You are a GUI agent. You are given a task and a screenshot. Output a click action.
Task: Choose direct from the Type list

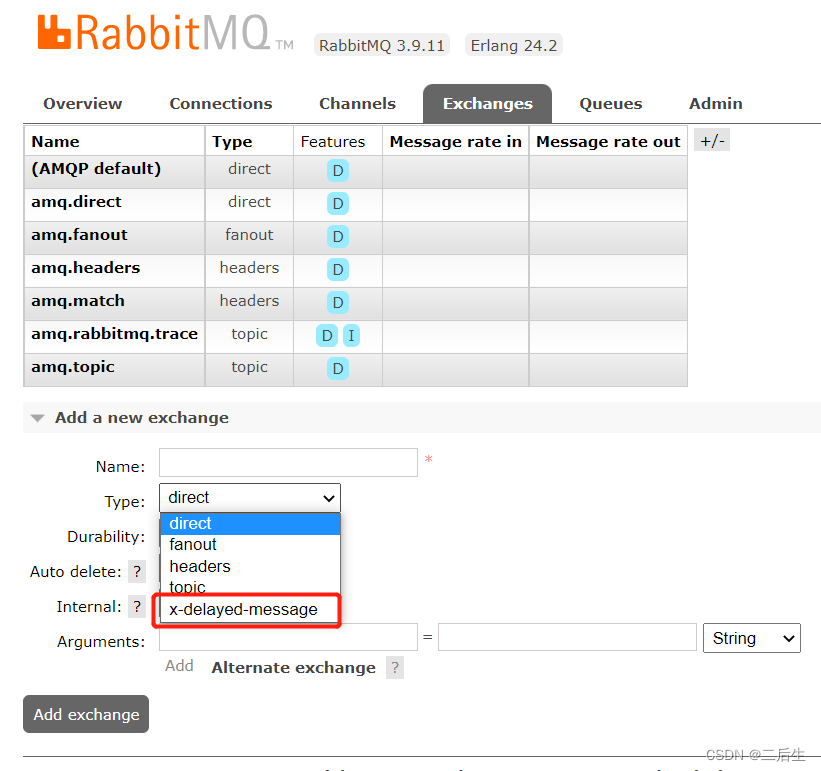pyautogui.click(x=250, y=523)
